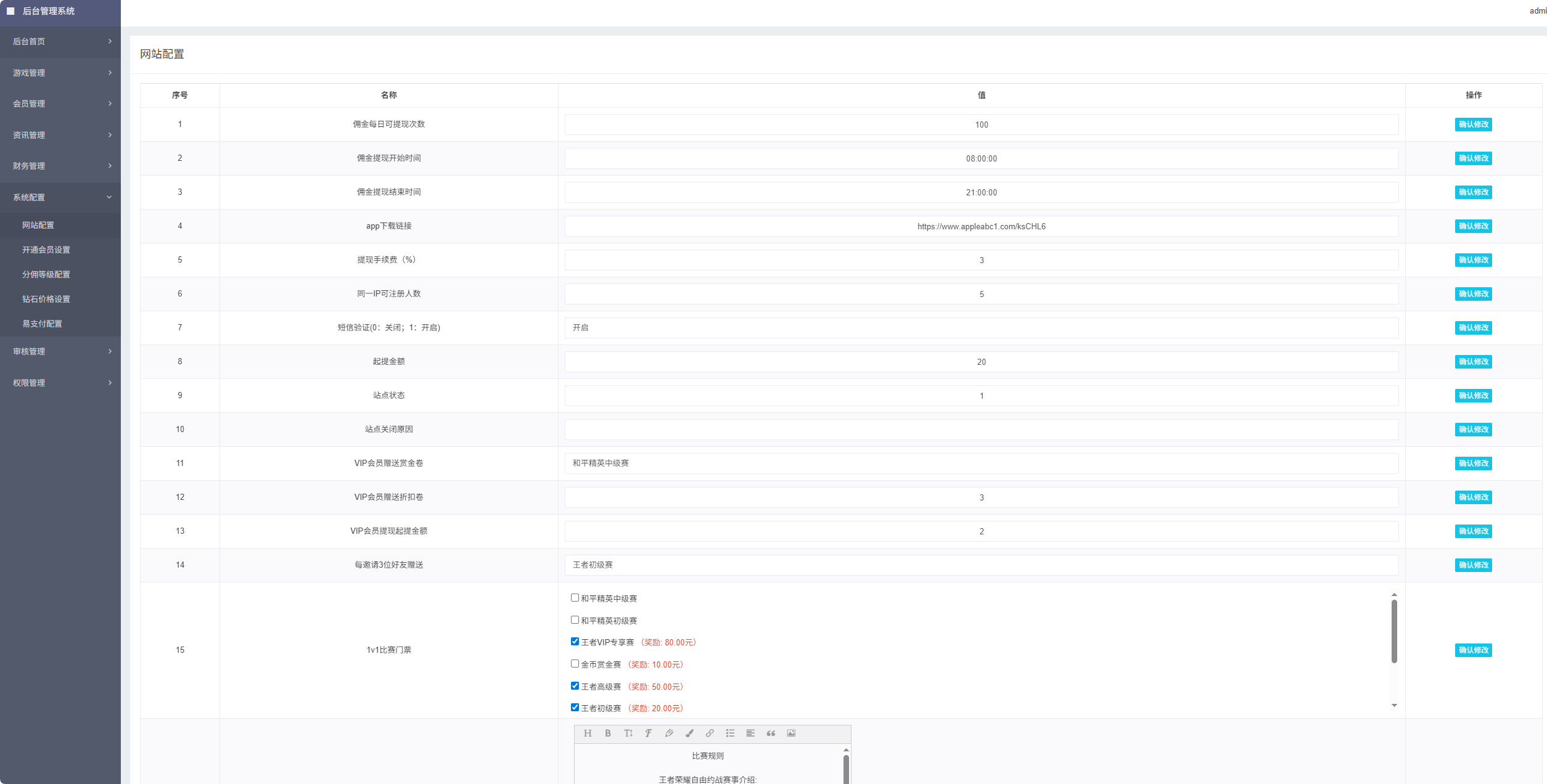The height and width of the screenshot is (784, 1547).
Task: Expand the 财务管理 sidebar menu
Action: [60, 166]
